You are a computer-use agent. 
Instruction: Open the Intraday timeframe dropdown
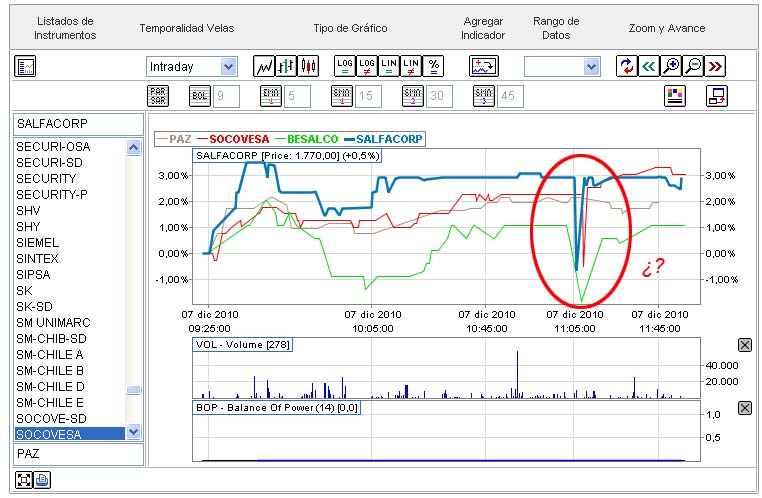tap(192, 67)
